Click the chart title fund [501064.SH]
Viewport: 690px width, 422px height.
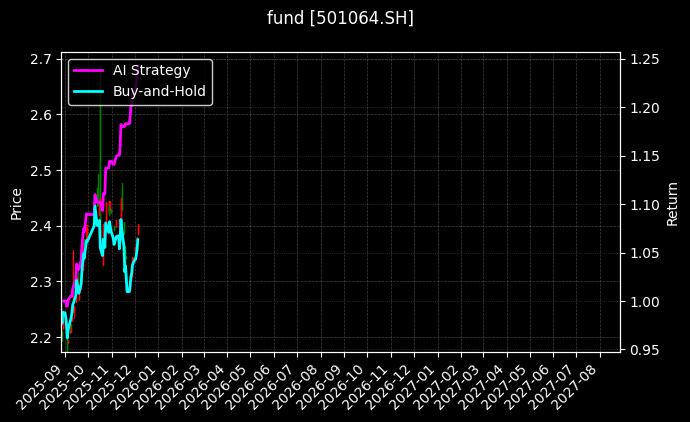340,18
